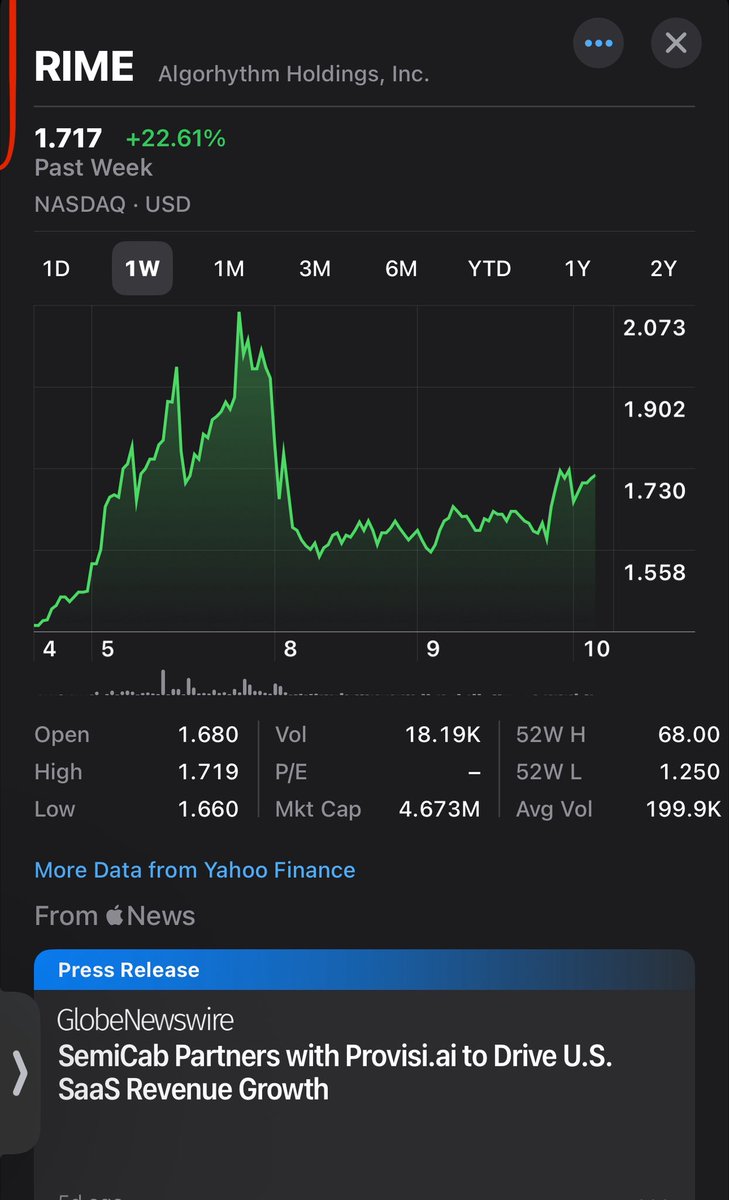Tap the Past Week label
The height and width of the screenshot is (1200, 729).
pyautogui.click(x=94, y=167)
